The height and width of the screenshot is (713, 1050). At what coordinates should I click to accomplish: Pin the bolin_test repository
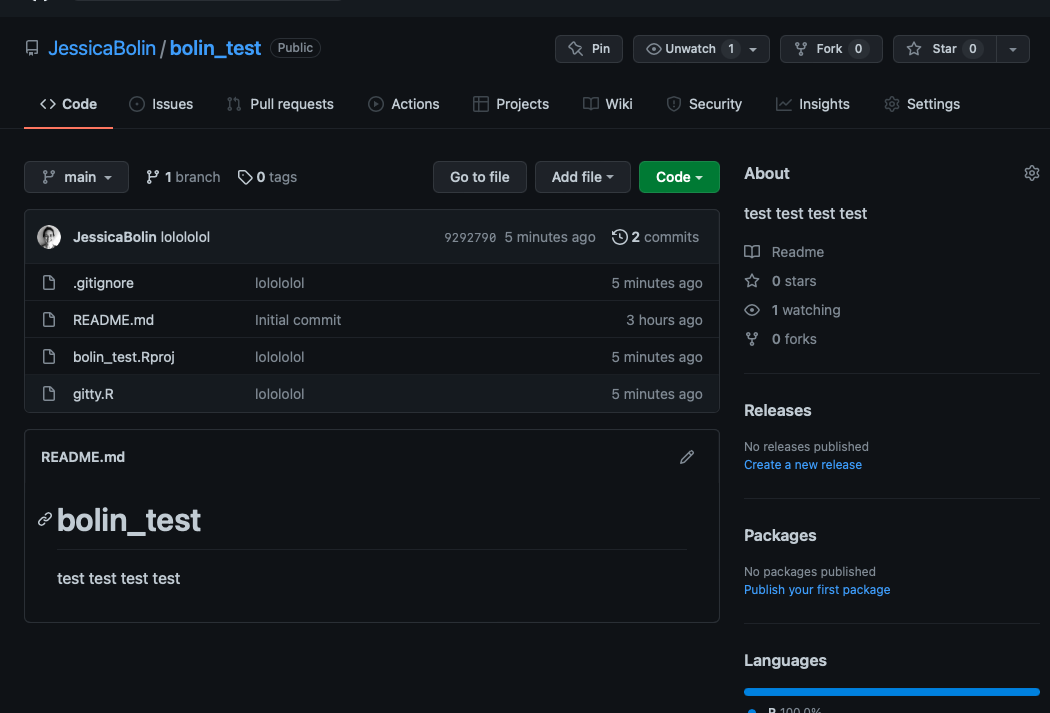pyautogui.click(x=589, y=49)
